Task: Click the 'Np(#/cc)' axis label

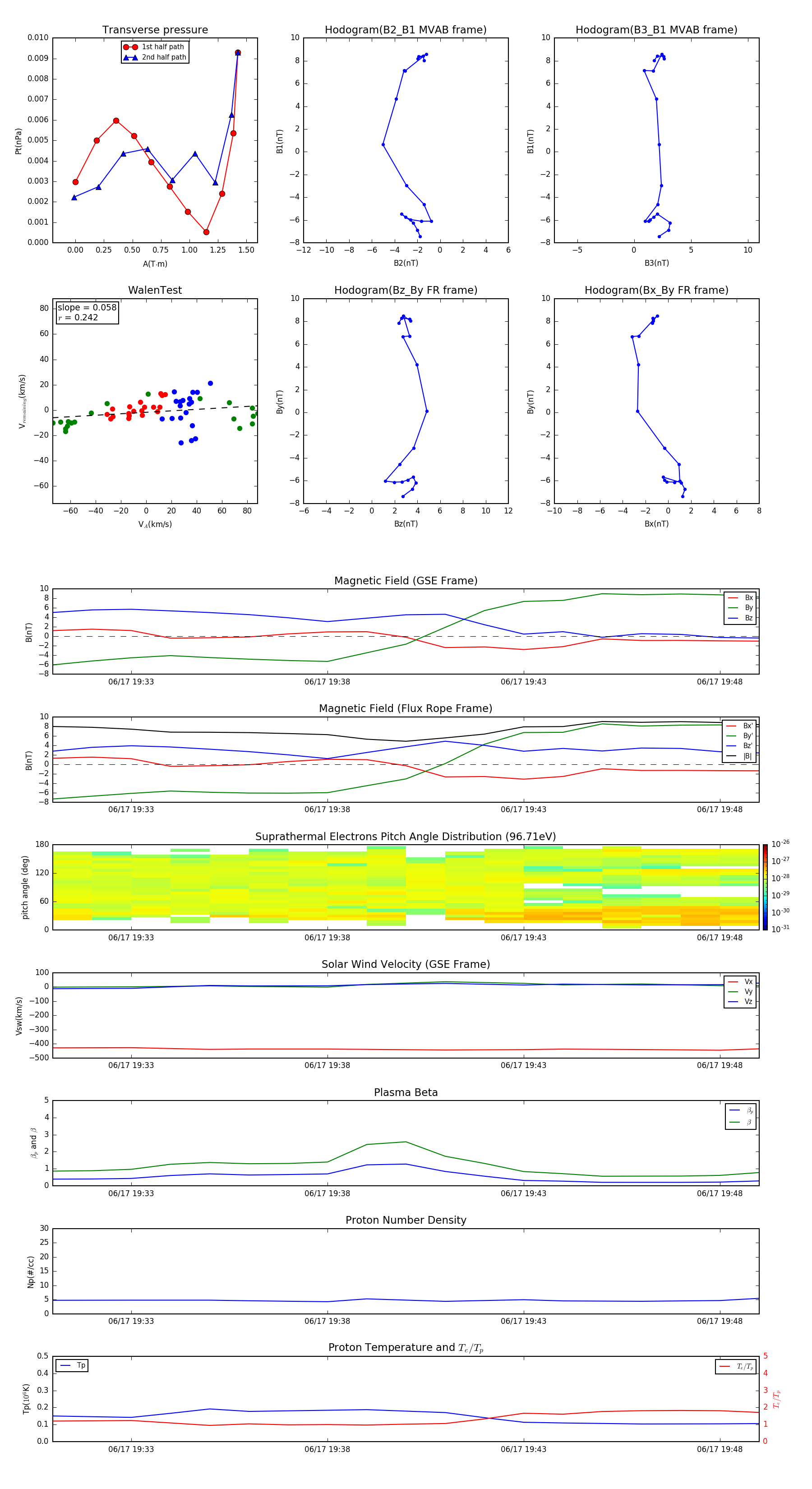Action: 31,1272
